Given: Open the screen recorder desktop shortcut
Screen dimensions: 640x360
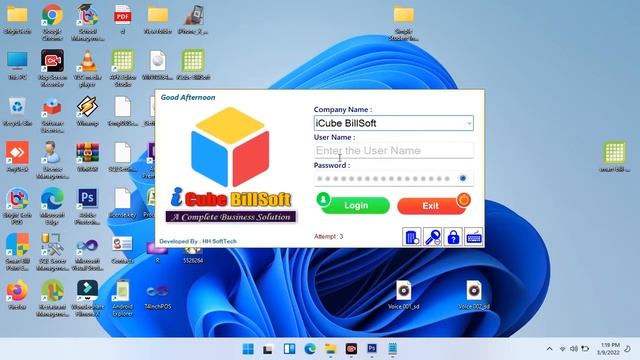Looking at the screenshot, I should pos(52,68).
